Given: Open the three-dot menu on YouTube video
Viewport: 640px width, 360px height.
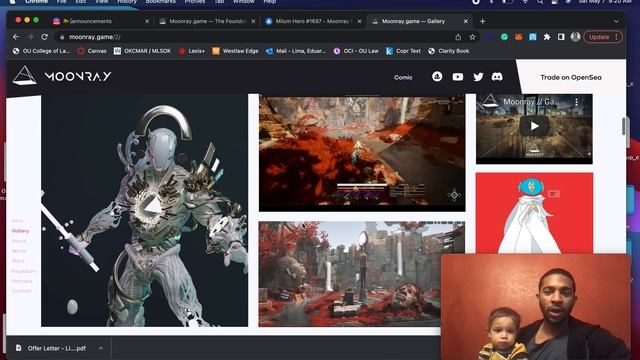Looking at the screenshot, I should click(x=576, y=102).
